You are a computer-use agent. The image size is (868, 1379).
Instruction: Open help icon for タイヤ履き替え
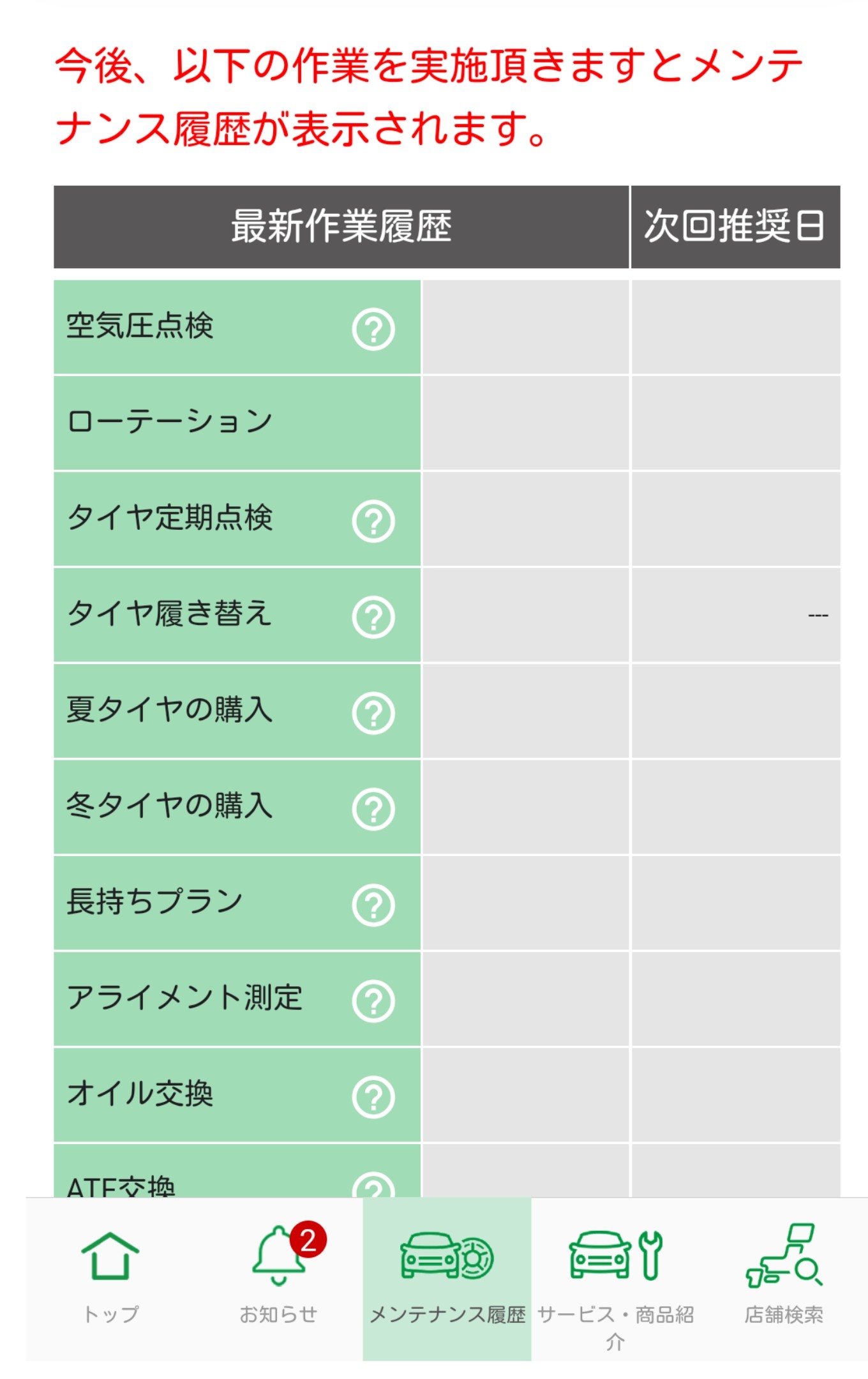(x=373, y=617)
